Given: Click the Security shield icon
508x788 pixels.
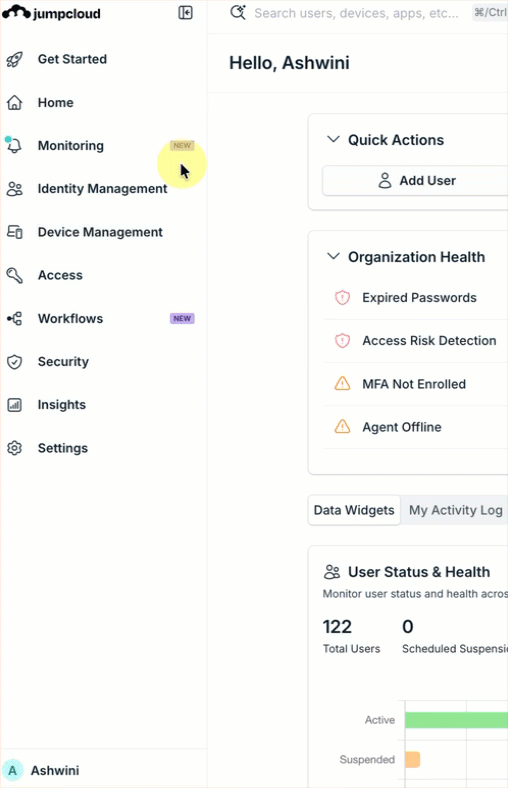Looking at the screenshot, I should [14, 362].
